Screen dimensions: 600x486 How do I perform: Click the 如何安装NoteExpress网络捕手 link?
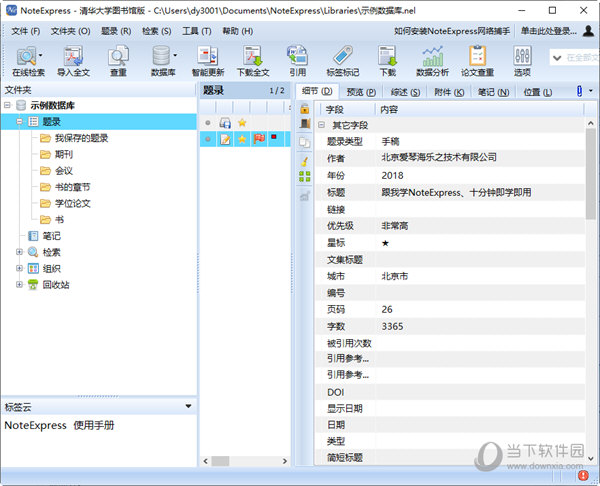[452, 31]
